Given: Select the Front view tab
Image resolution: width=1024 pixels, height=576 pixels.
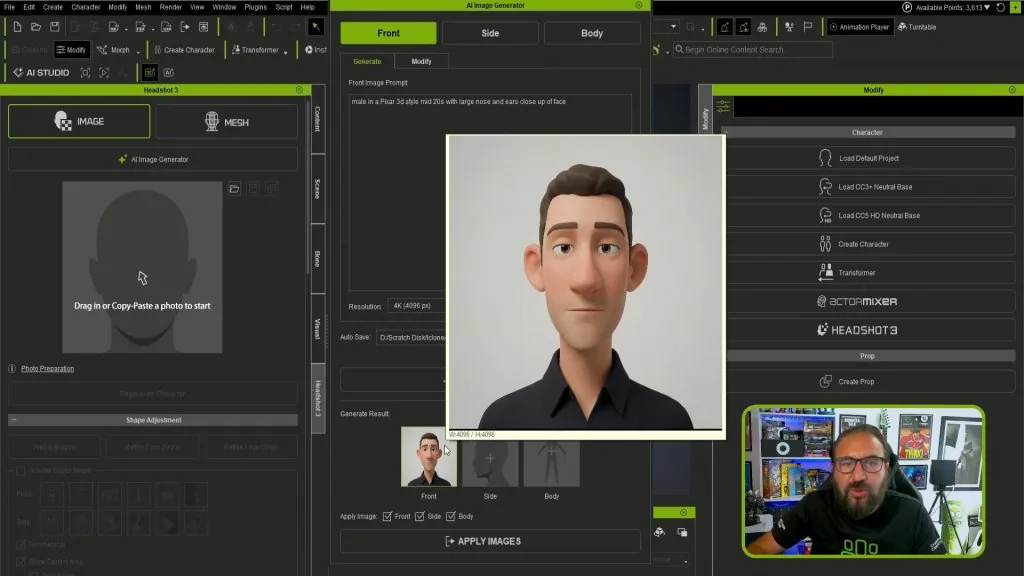Looking at the screenshot, I should coord(388,33).
